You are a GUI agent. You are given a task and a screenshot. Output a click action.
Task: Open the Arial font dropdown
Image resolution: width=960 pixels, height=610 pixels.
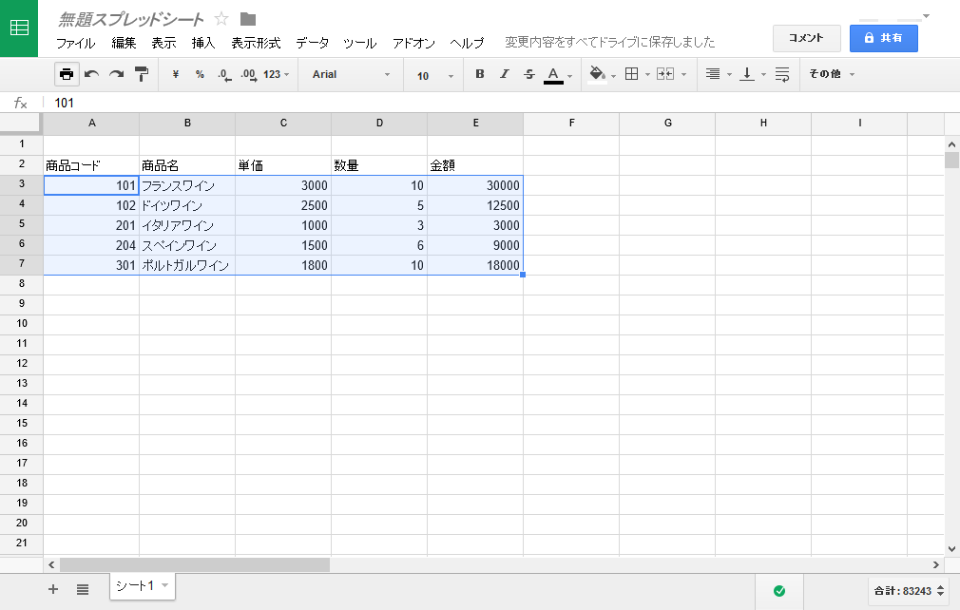coord(350,75)
